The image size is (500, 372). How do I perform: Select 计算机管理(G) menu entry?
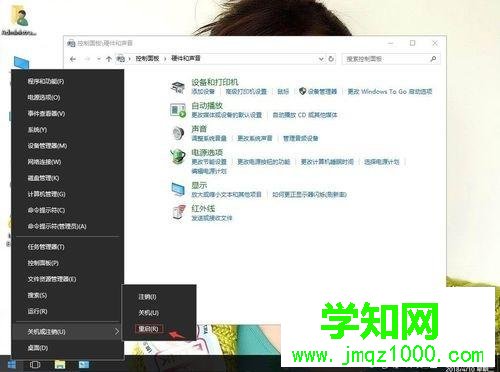46,194
